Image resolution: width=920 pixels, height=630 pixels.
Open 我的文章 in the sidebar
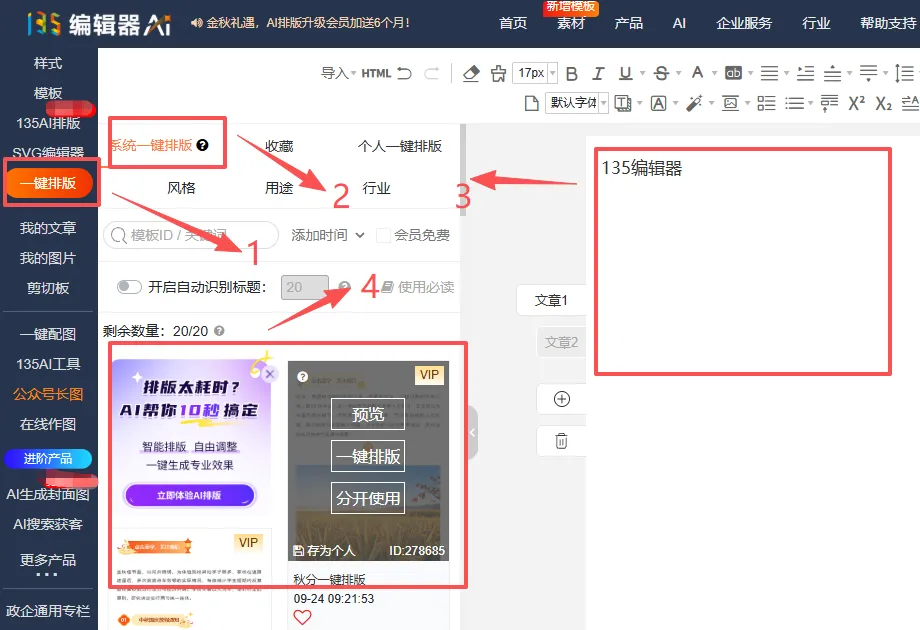click(48, 228)
